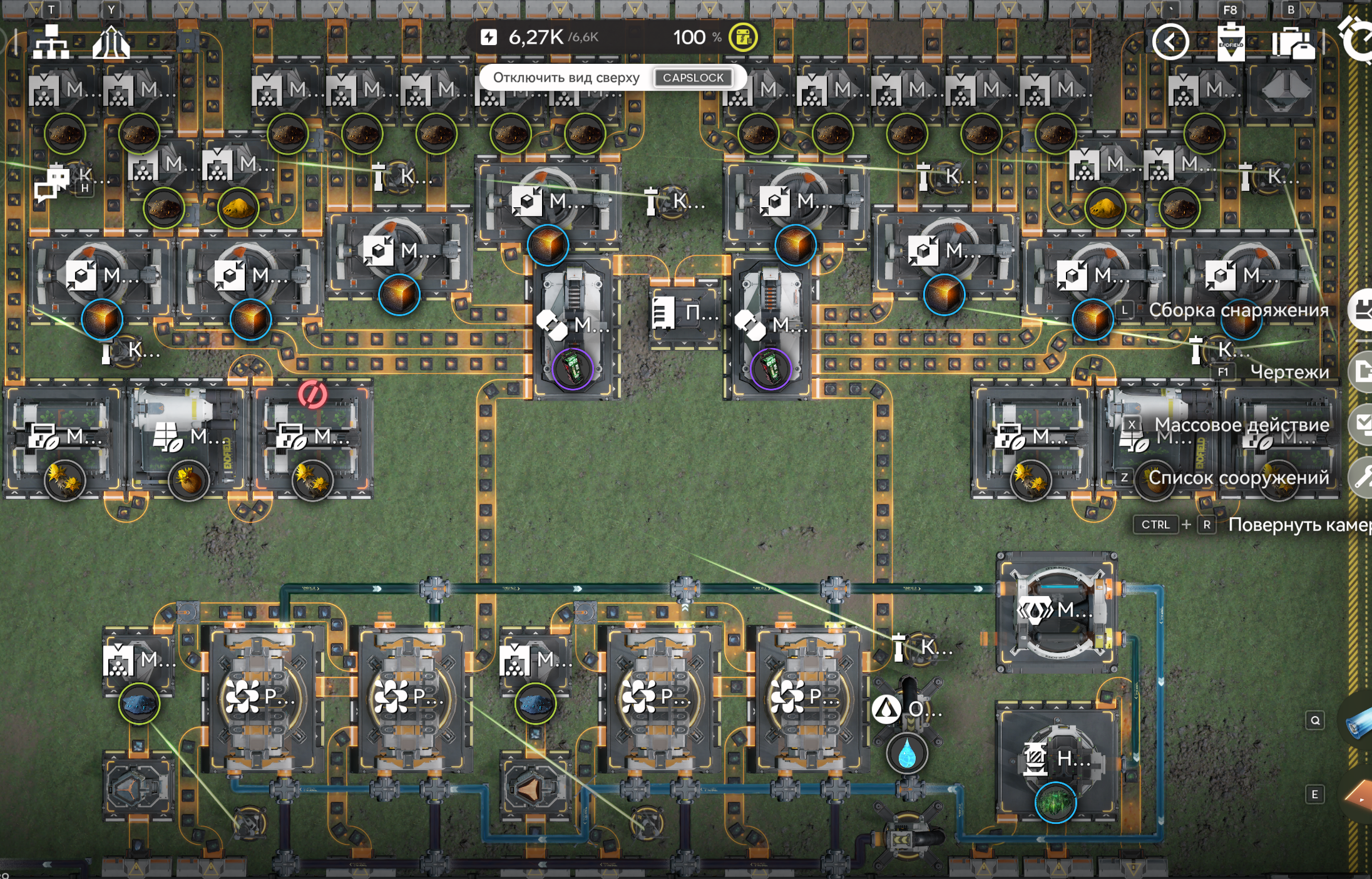The width and height of the screenshot is (1372, 879).
Task: Open the briefcase inventory icon with B hotkey
Action: coord(1293,44)
